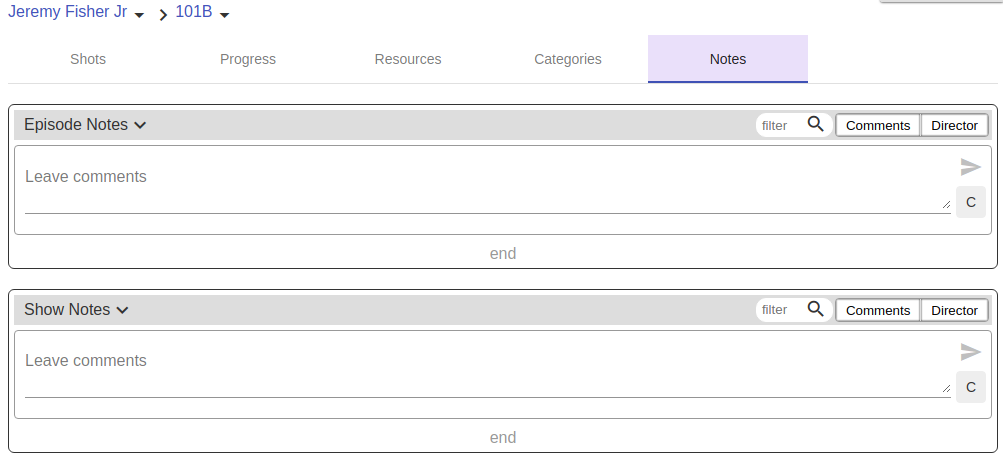Switch to the Shots tab
This screenshot has height=461, width=1003.
tap(88, 59)
